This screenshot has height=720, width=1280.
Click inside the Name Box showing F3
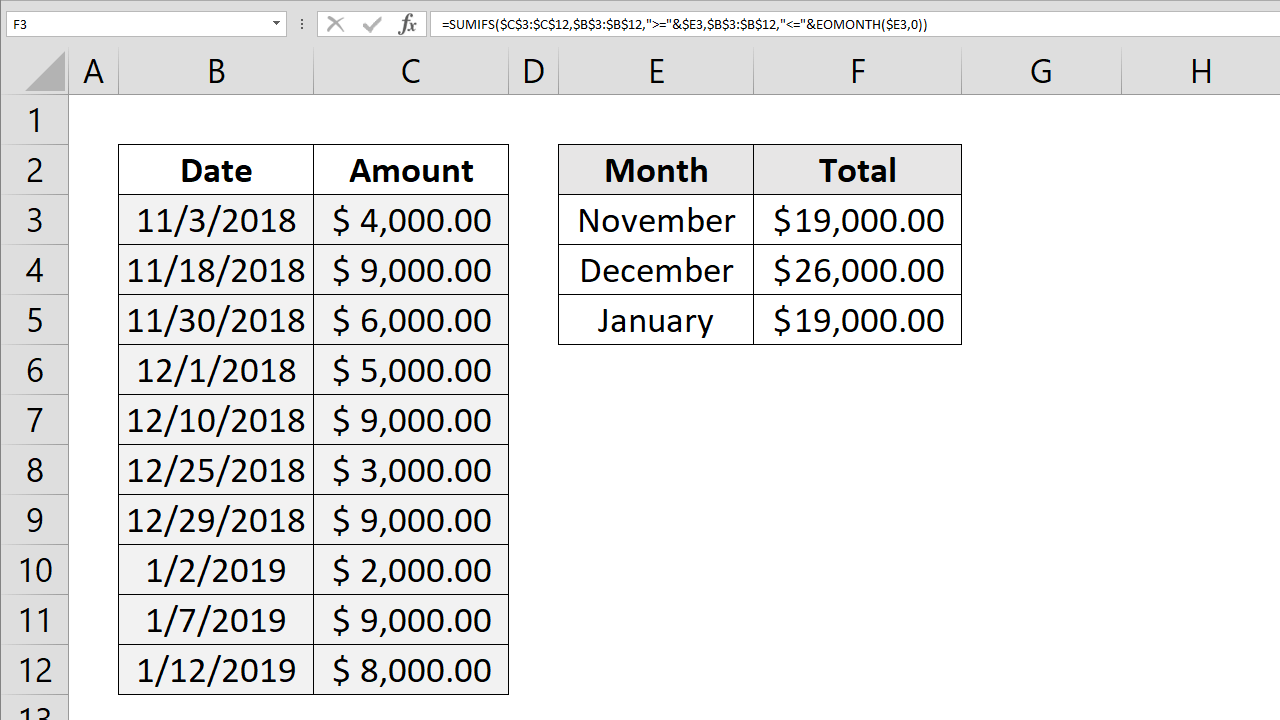(x=140, y=24)
